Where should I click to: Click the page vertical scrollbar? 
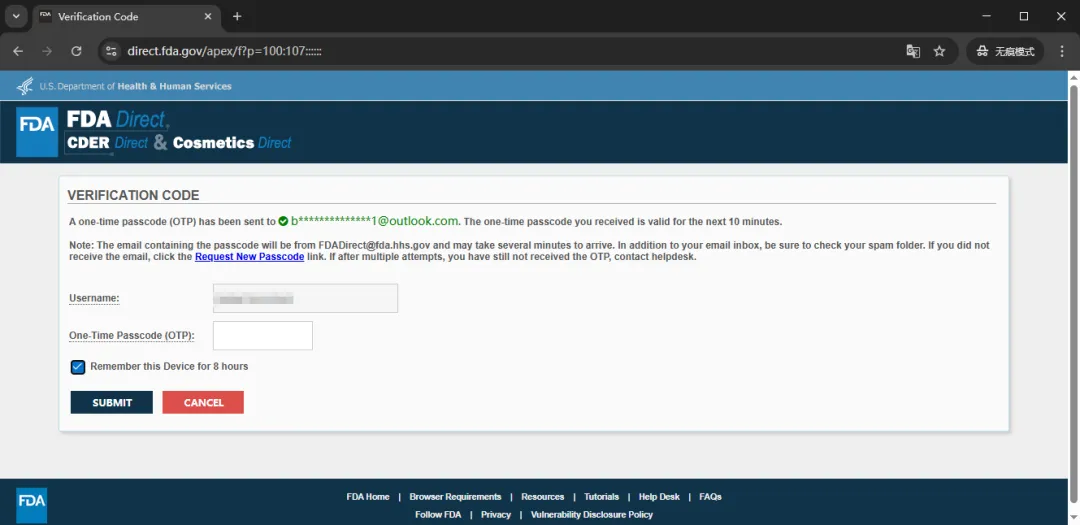point(1073,293)
